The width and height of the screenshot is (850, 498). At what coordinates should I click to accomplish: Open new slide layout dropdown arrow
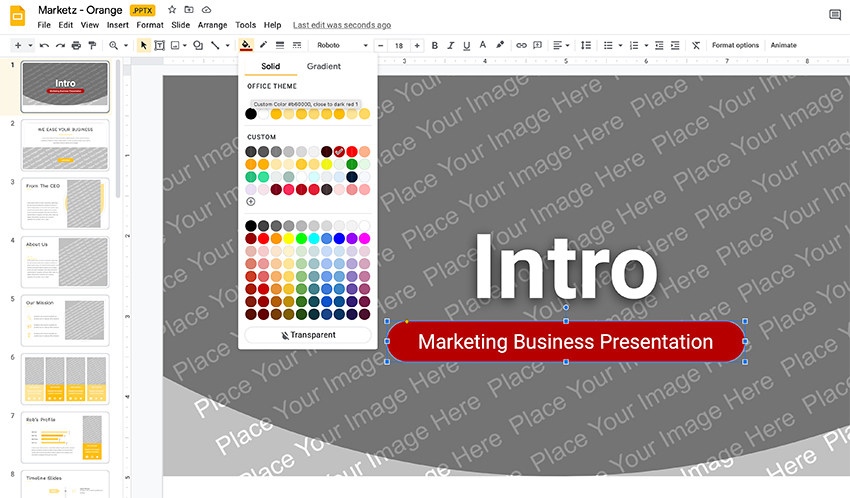pyautogui.click(x=30, y=46)
